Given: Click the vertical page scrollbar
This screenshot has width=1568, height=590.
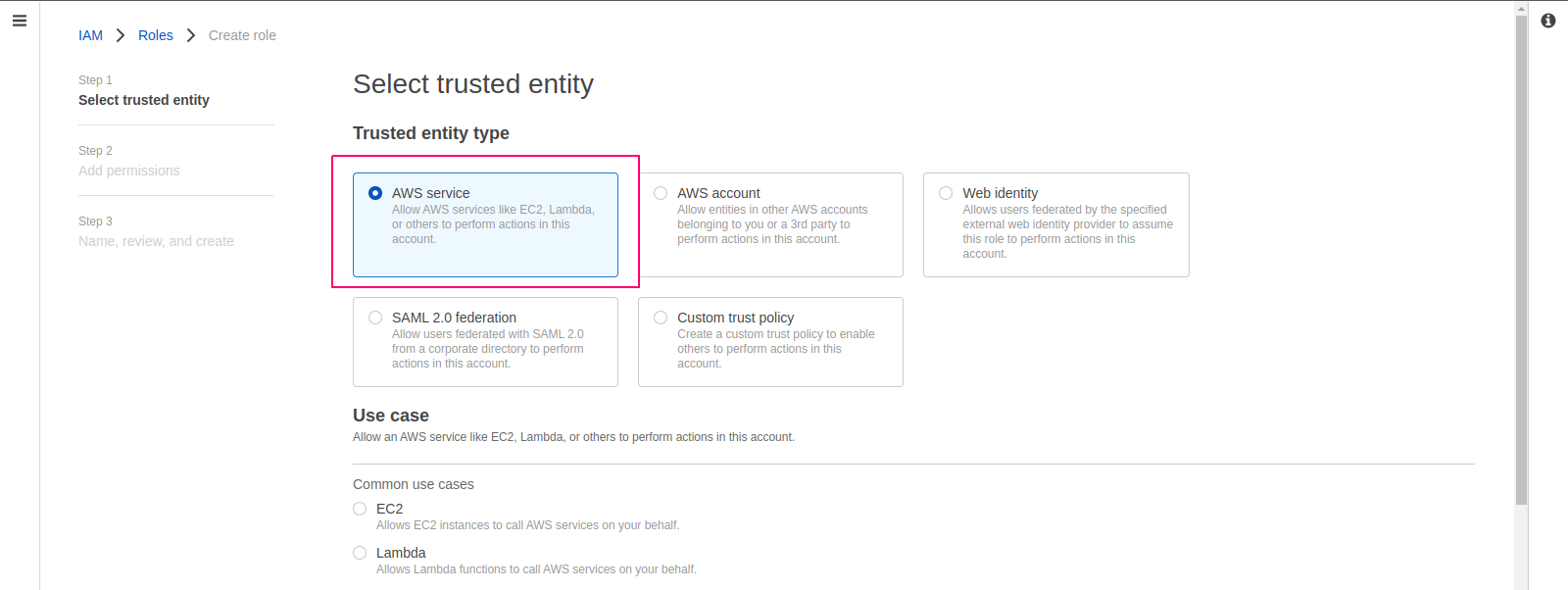Looking at the screenshot, I should coord(1521,260).
